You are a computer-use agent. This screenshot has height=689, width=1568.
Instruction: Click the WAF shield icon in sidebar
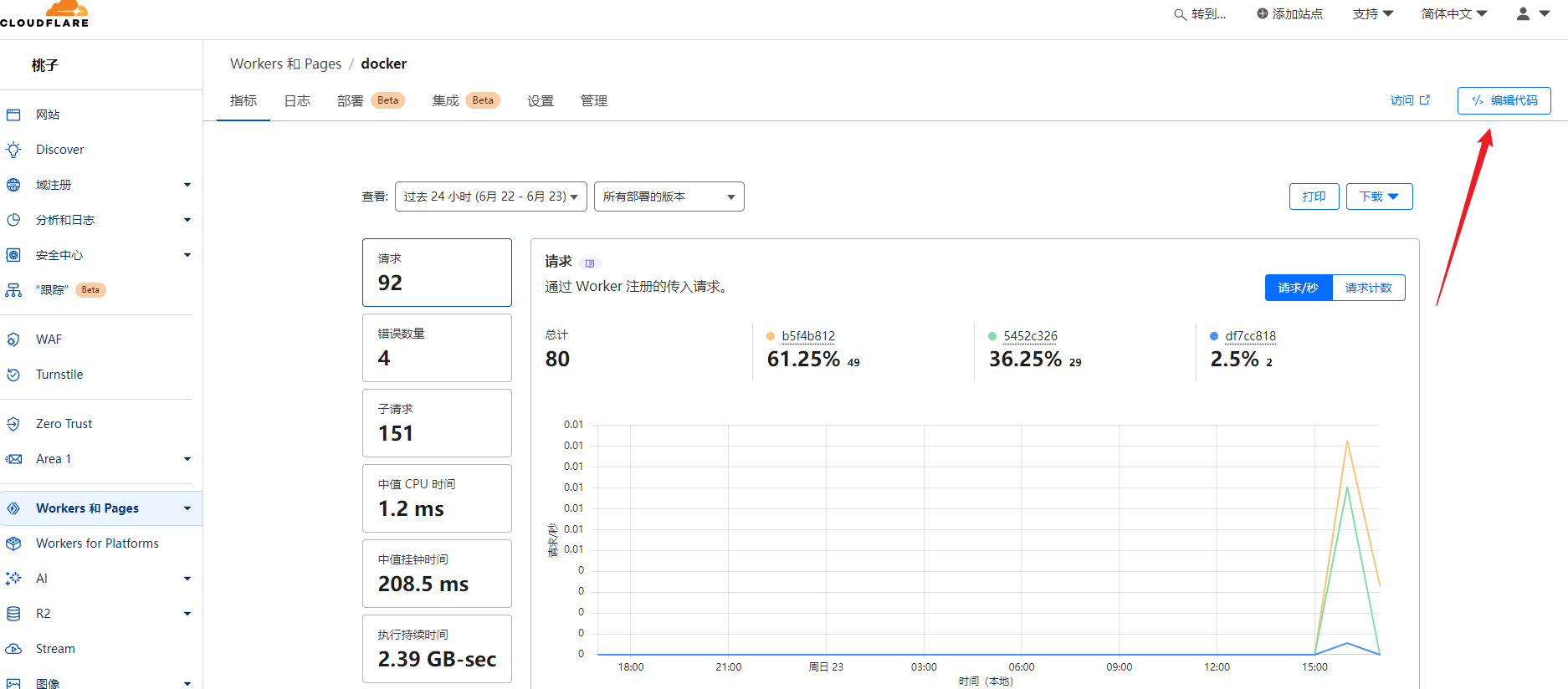point(13,339)
